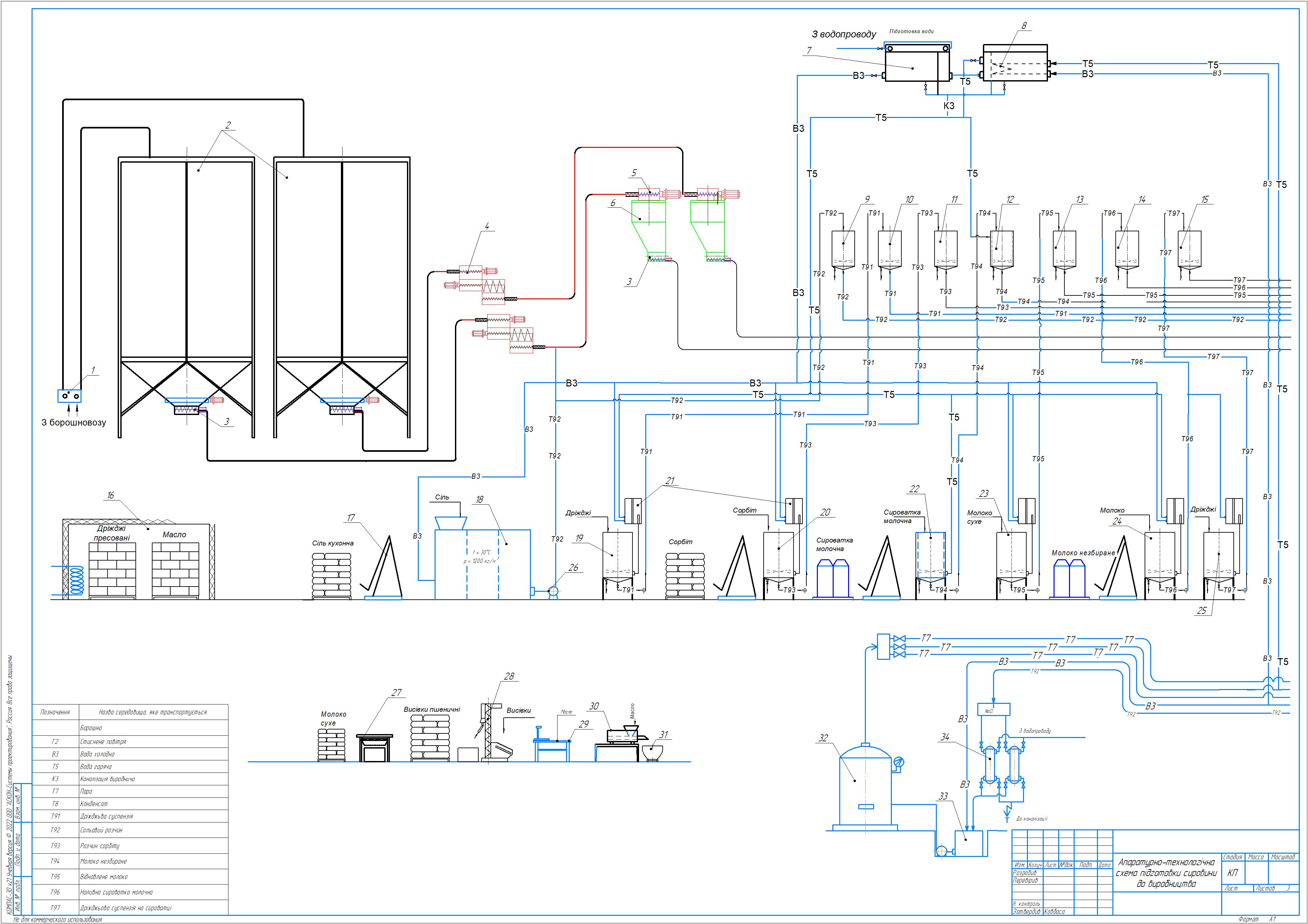Click the 'КП' stage cell in title block

[1233, 873]
